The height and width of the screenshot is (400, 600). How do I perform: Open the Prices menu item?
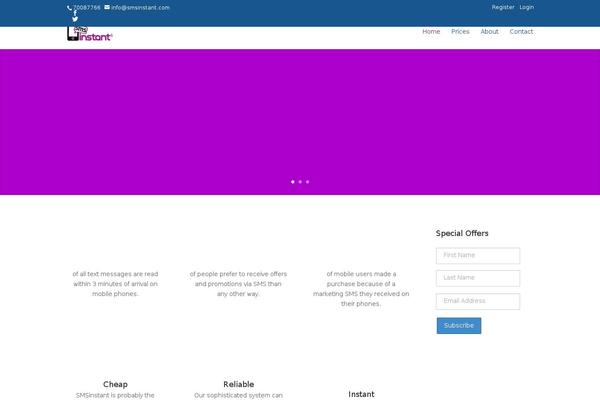[x=460, y=32]
